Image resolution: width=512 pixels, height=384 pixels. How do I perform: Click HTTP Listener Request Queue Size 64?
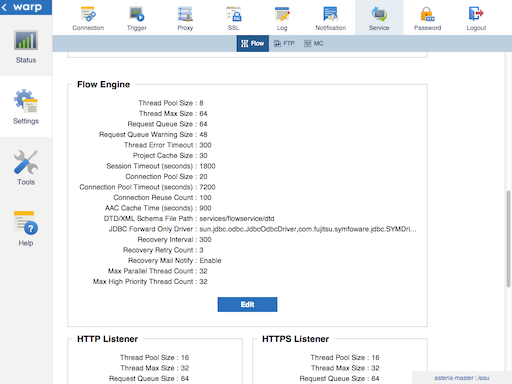185,379
